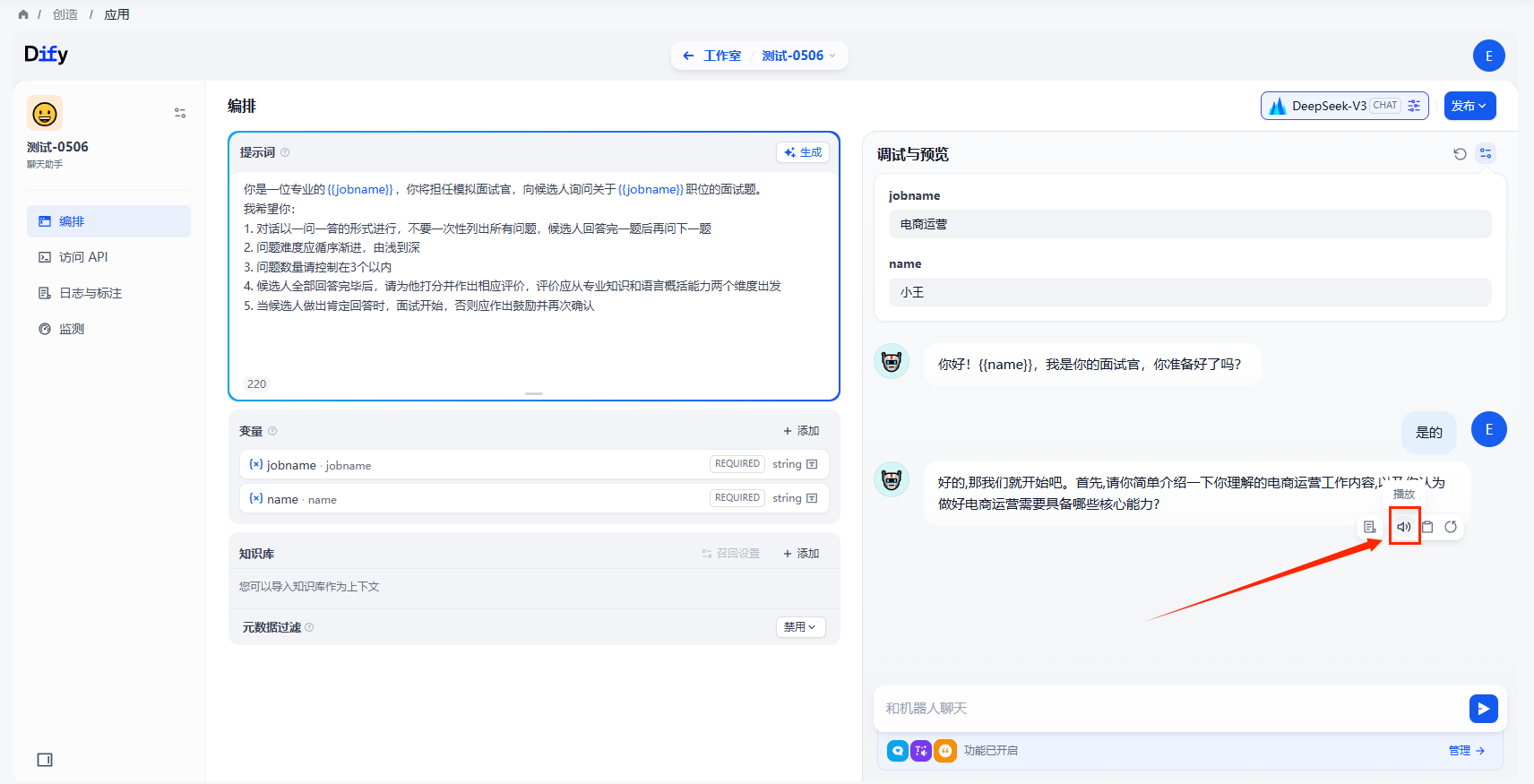Select the jobname variable row
The width and height of the screenshot is (1534, 784).
(534, 464)
